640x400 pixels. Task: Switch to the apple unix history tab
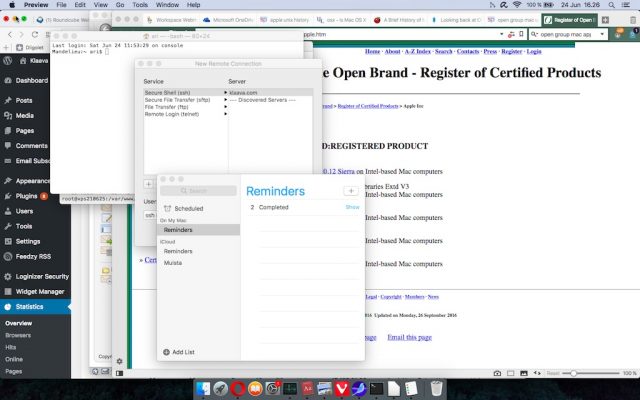tap(284, 20)
